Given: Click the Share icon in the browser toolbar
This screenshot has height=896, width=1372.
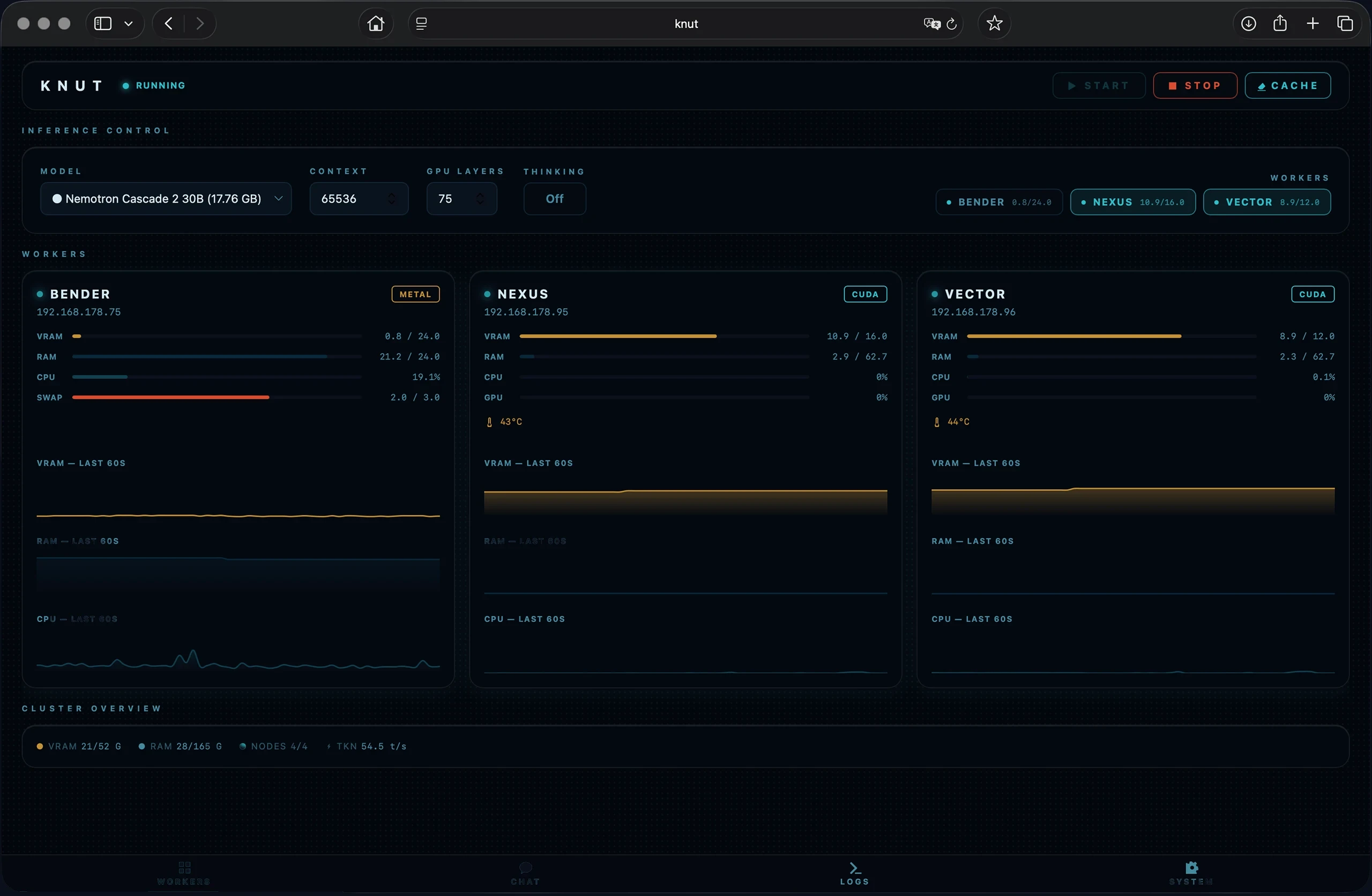Looking at the screenshot, I should pos(1280,24).
